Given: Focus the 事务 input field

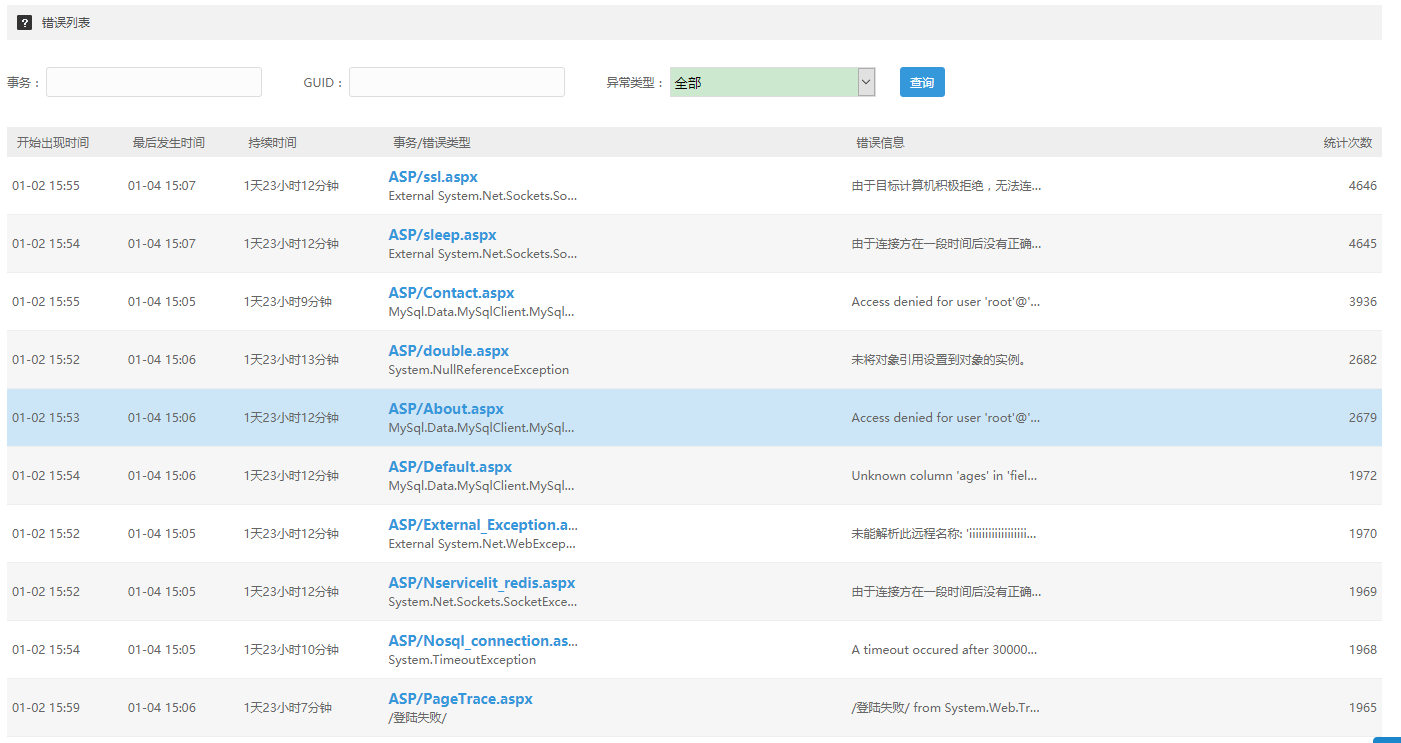Looking at the screenshot, I should click(x=154, y=82).
